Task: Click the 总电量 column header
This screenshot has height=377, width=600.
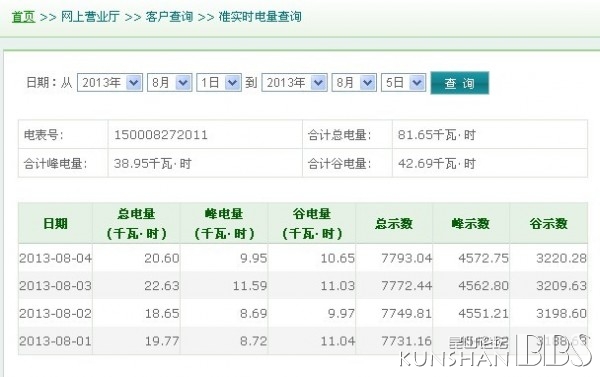Action: pos(136,224)
